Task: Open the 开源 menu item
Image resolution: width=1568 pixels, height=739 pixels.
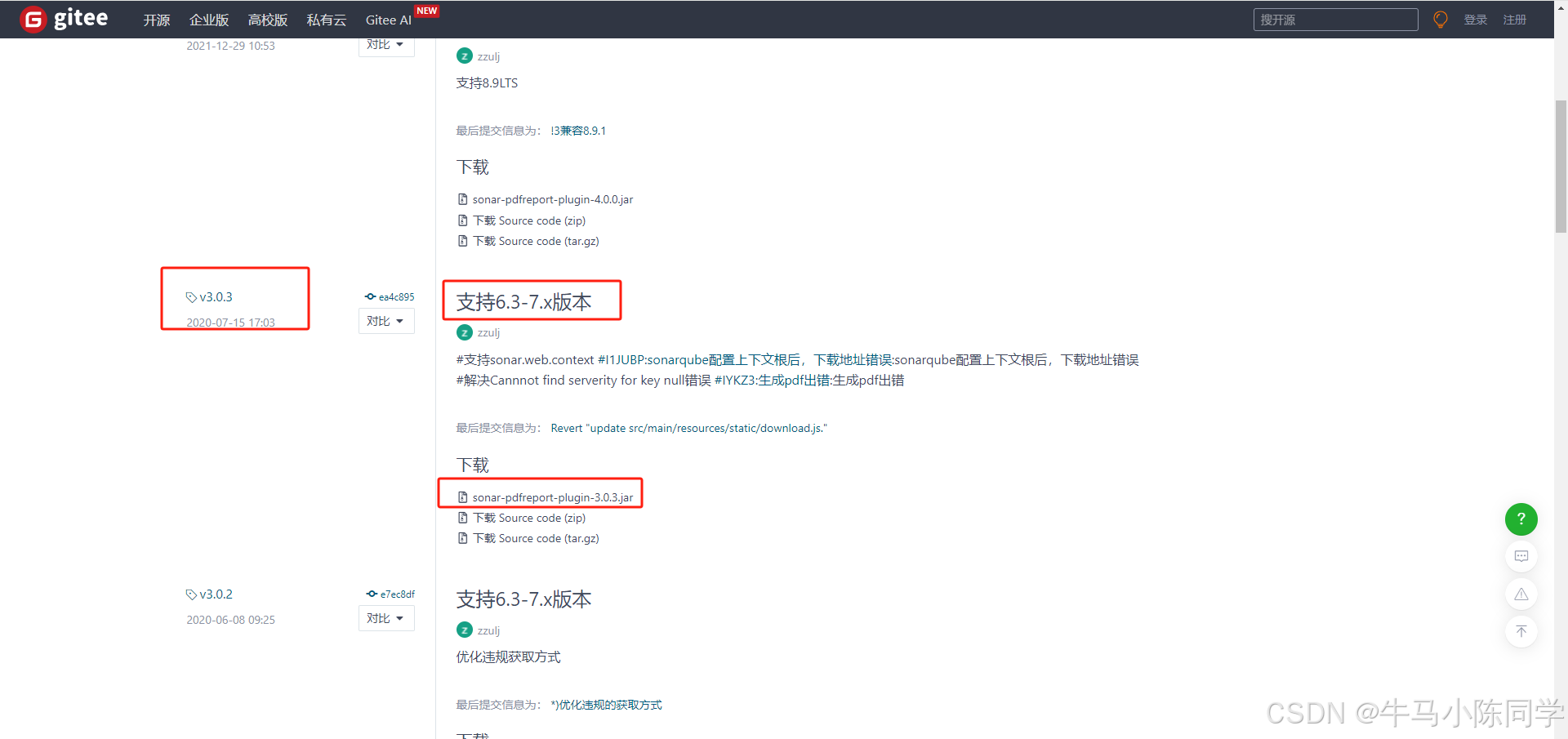Action: coord(157,20)
